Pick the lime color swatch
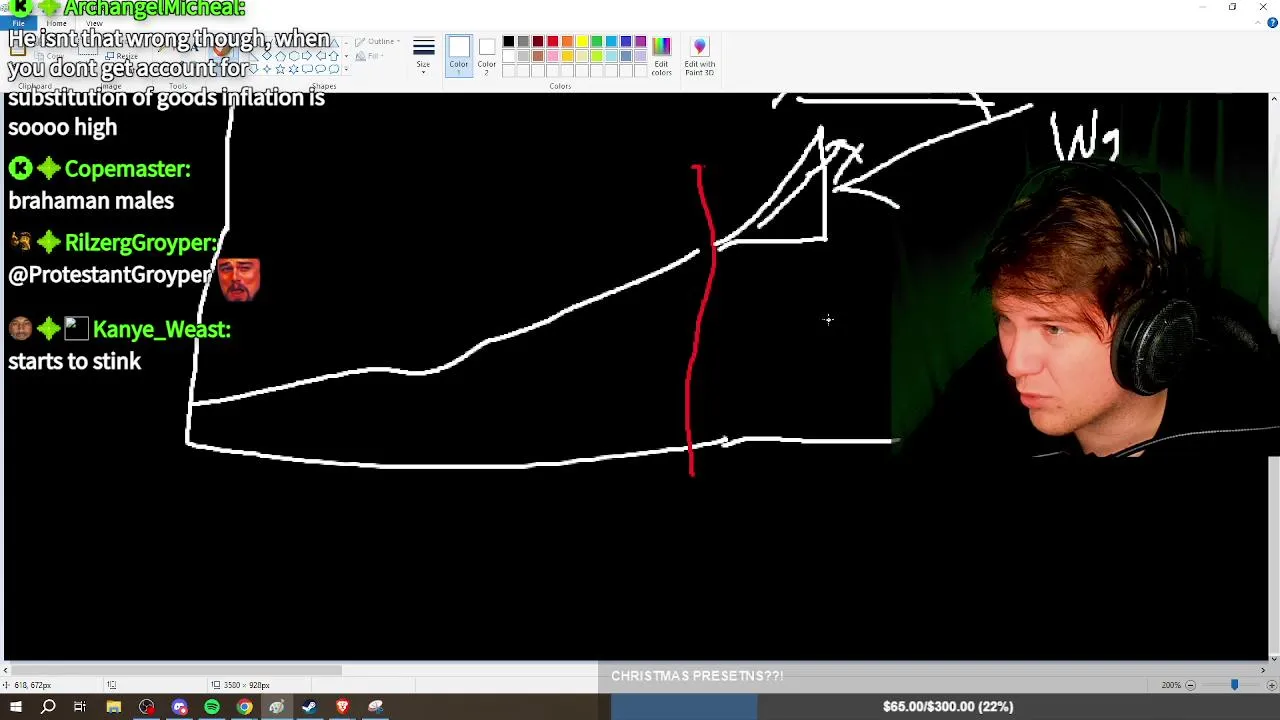Viewport: 1280px width, 720px height. (597, 56)
